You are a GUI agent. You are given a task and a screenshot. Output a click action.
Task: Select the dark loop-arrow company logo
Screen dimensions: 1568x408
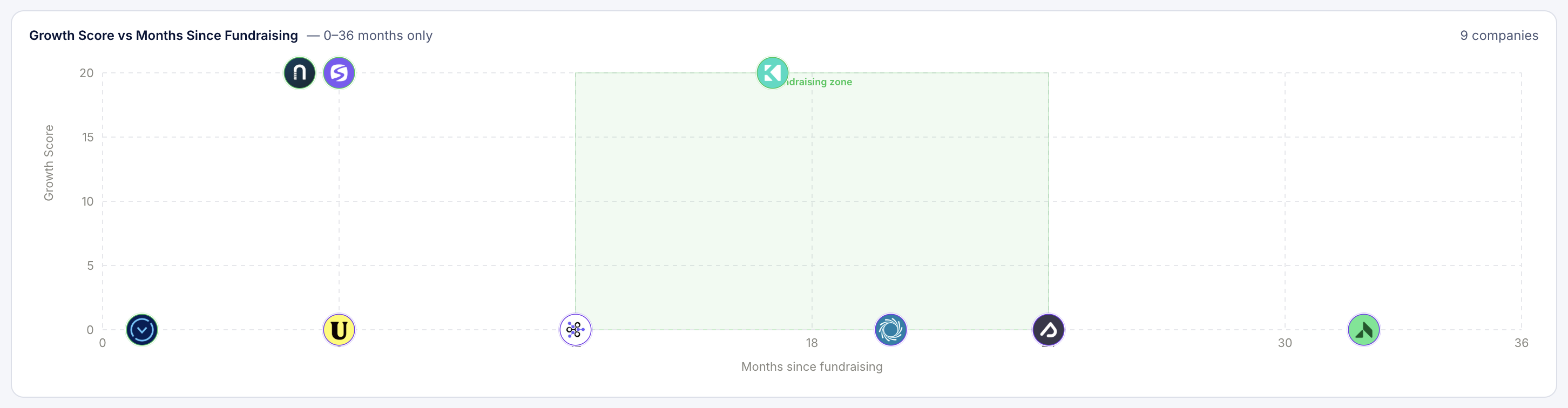1048,330
